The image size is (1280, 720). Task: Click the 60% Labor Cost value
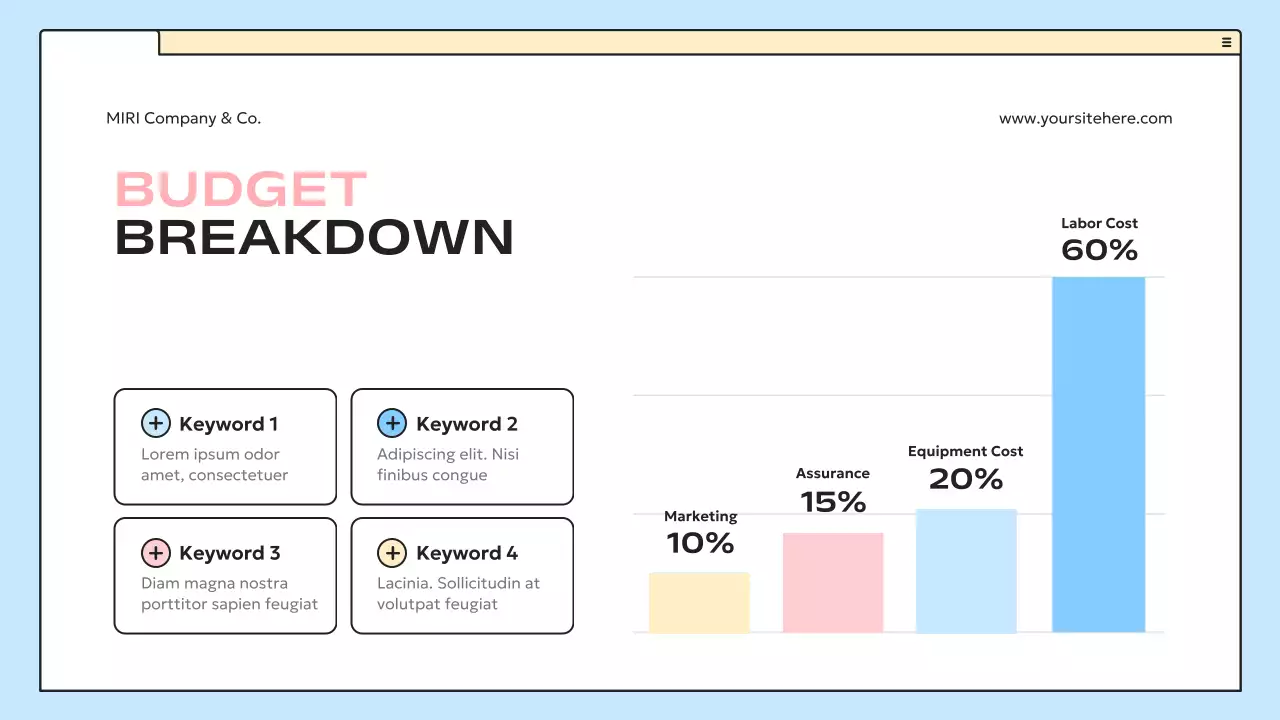tap(1099, 250)
